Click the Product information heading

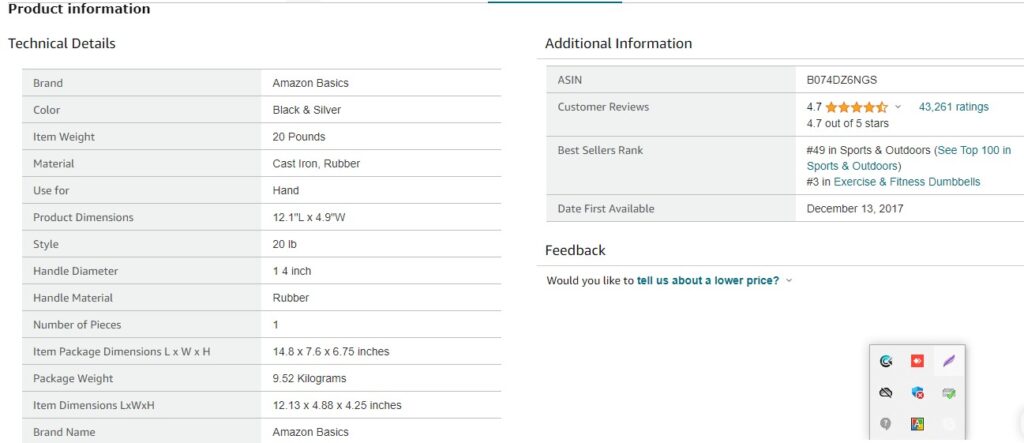tap(79, 9)
